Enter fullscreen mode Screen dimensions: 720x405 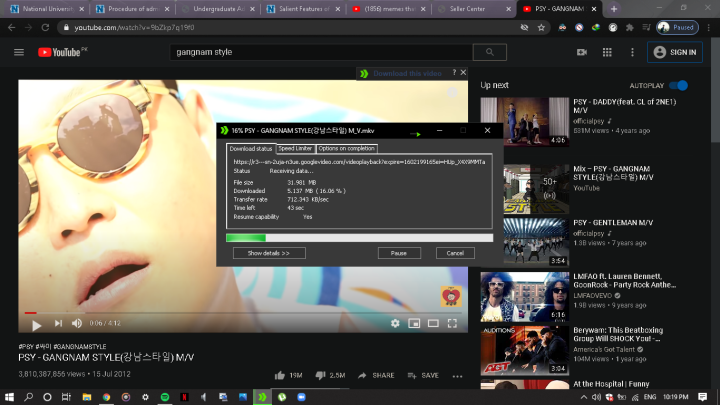pos(452,323)
